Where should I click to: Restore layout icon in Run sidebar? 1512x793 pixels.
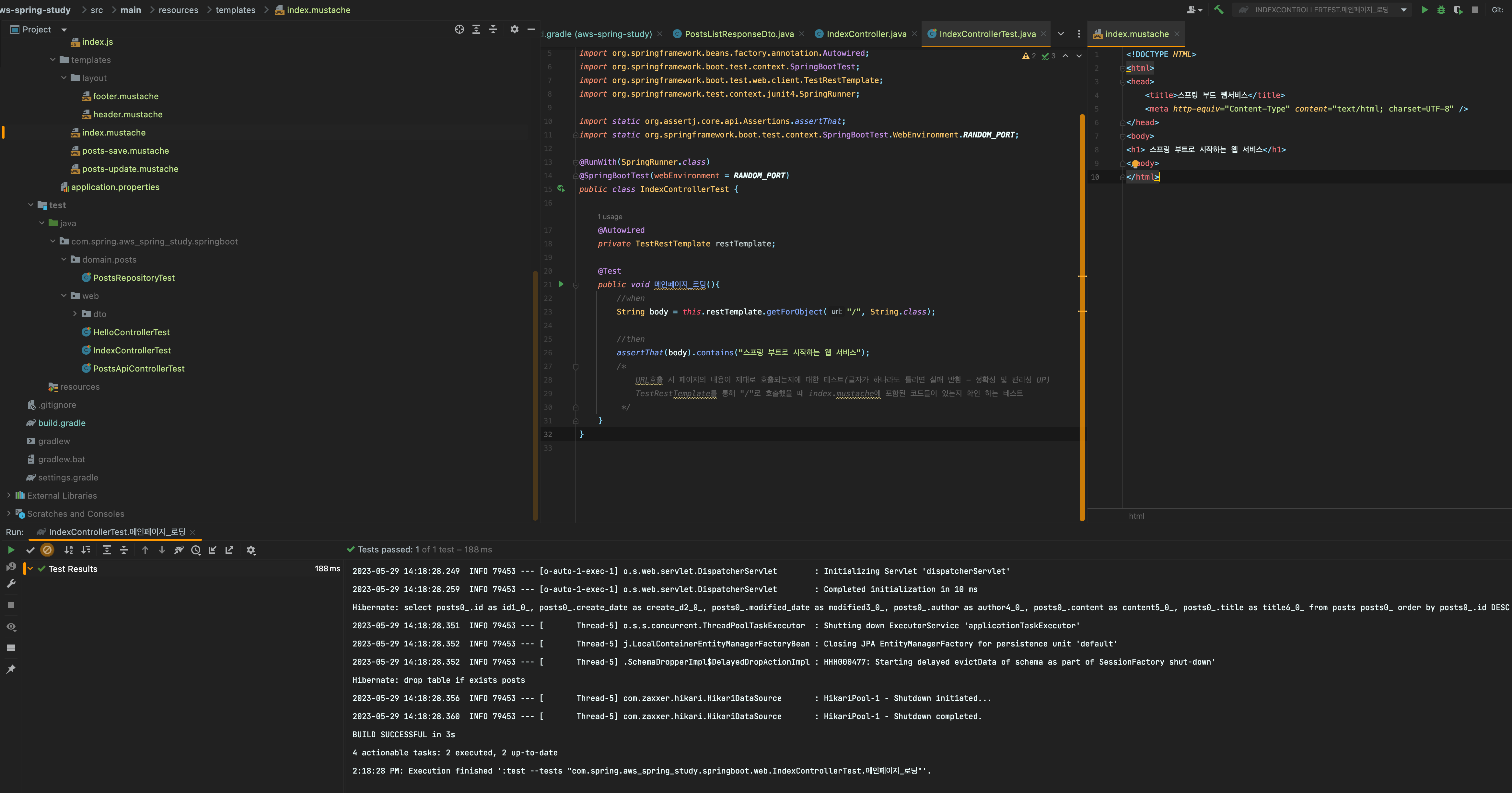click(x=11, y=647)
